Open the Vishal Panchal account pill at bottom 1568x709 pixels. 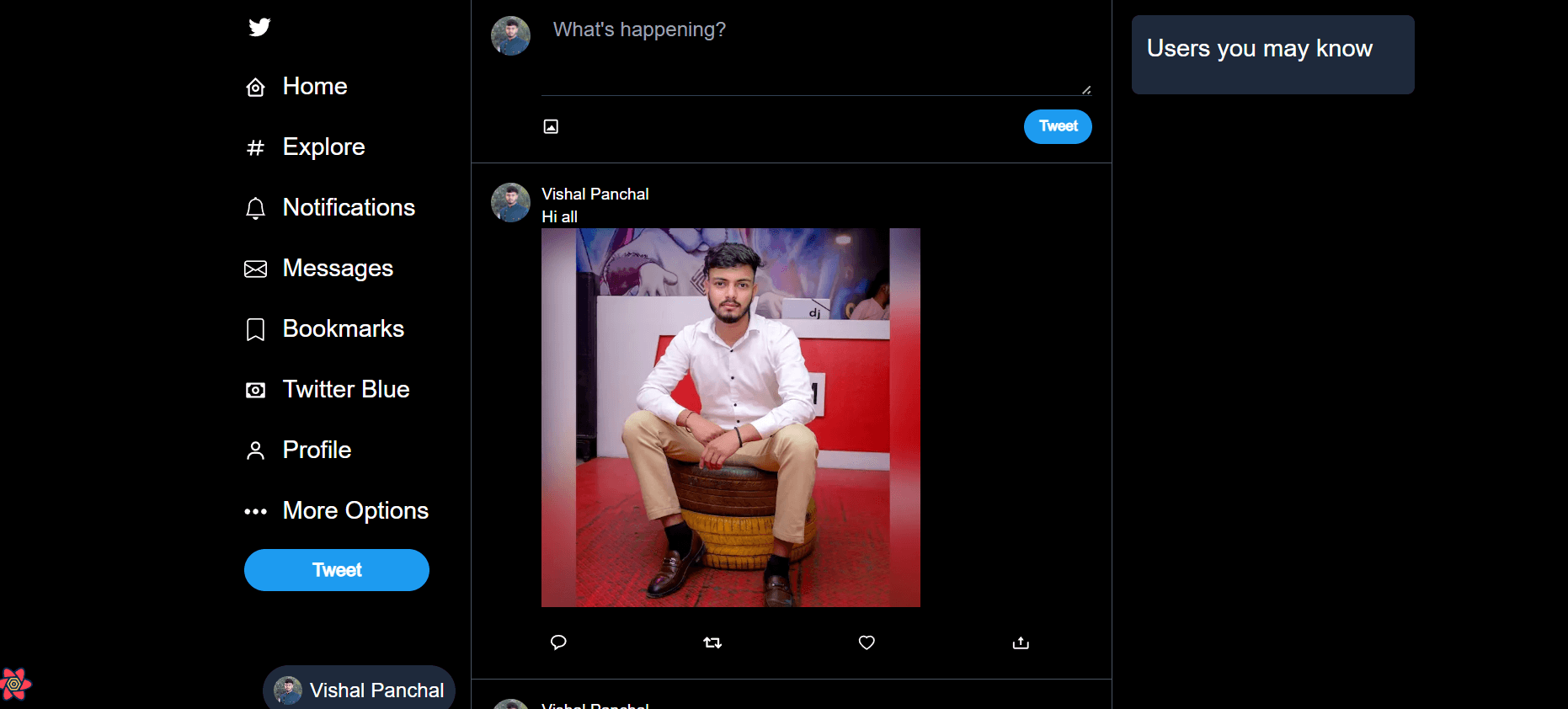360,690
